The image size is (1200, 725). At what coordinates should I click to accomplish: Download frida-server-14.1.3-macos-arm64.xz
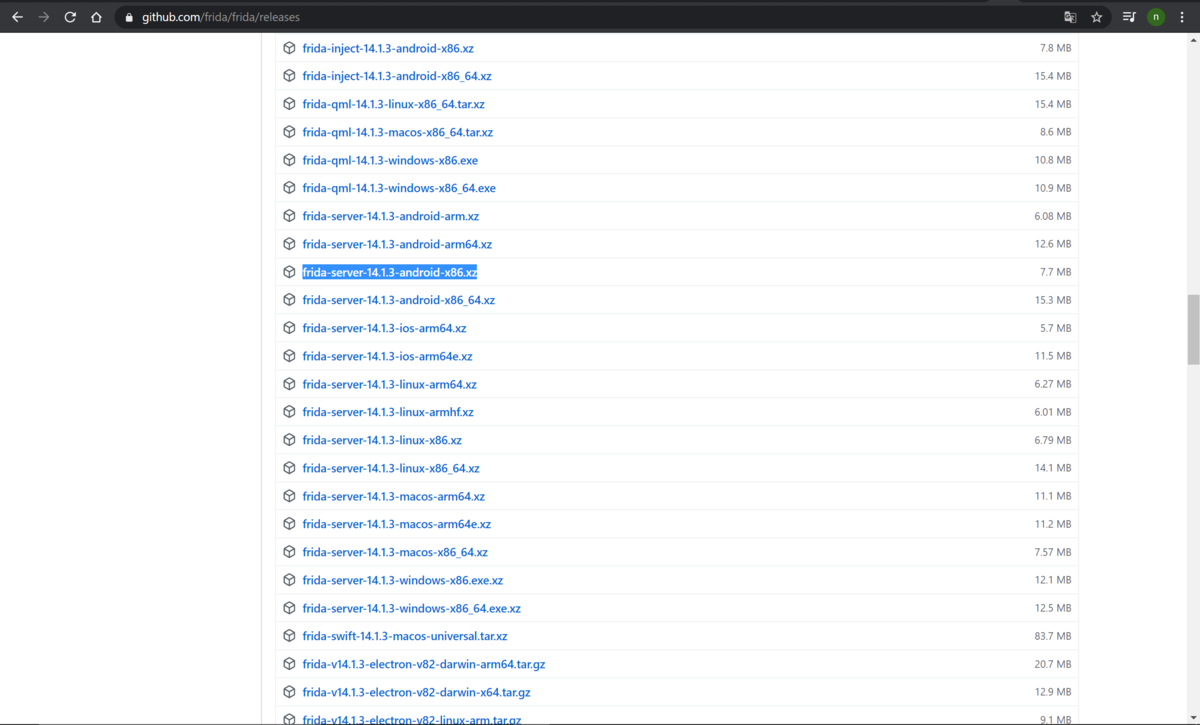[394, 496]
